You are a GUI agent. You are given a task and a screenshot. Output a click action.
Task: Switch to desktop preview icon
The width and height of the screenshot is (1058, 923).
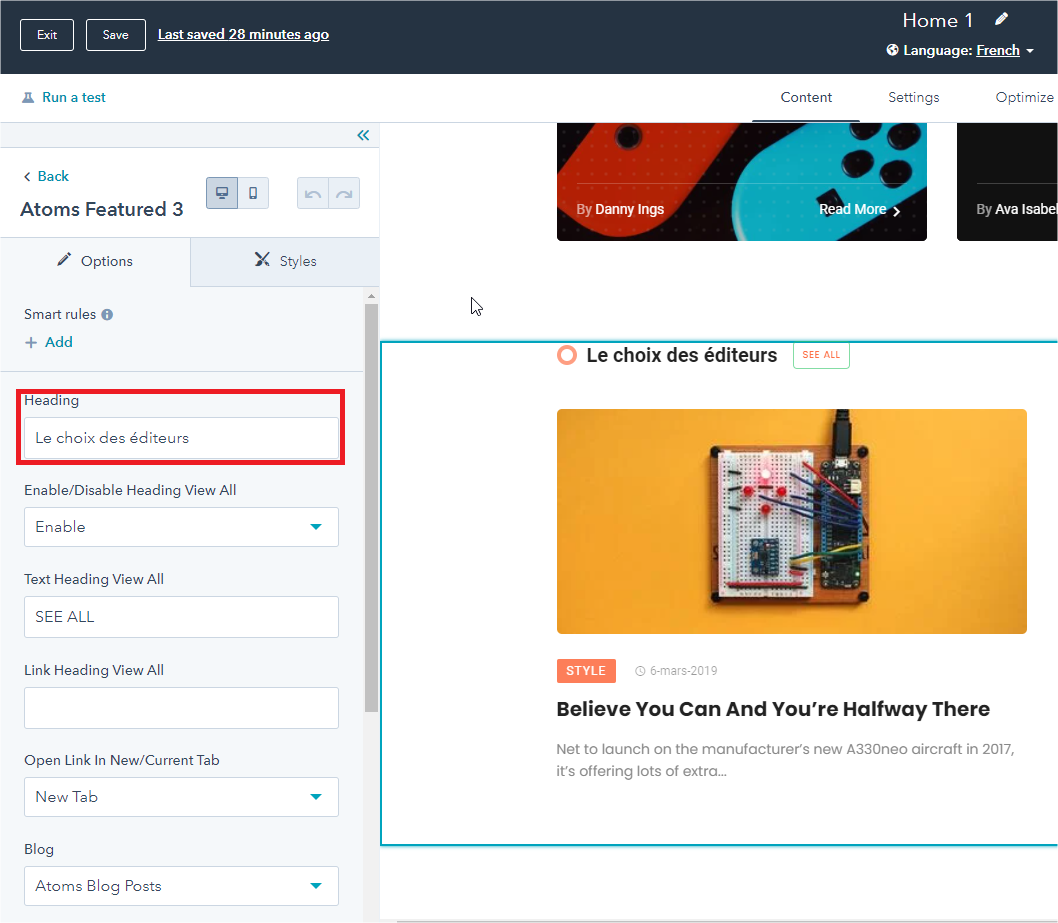222,193
